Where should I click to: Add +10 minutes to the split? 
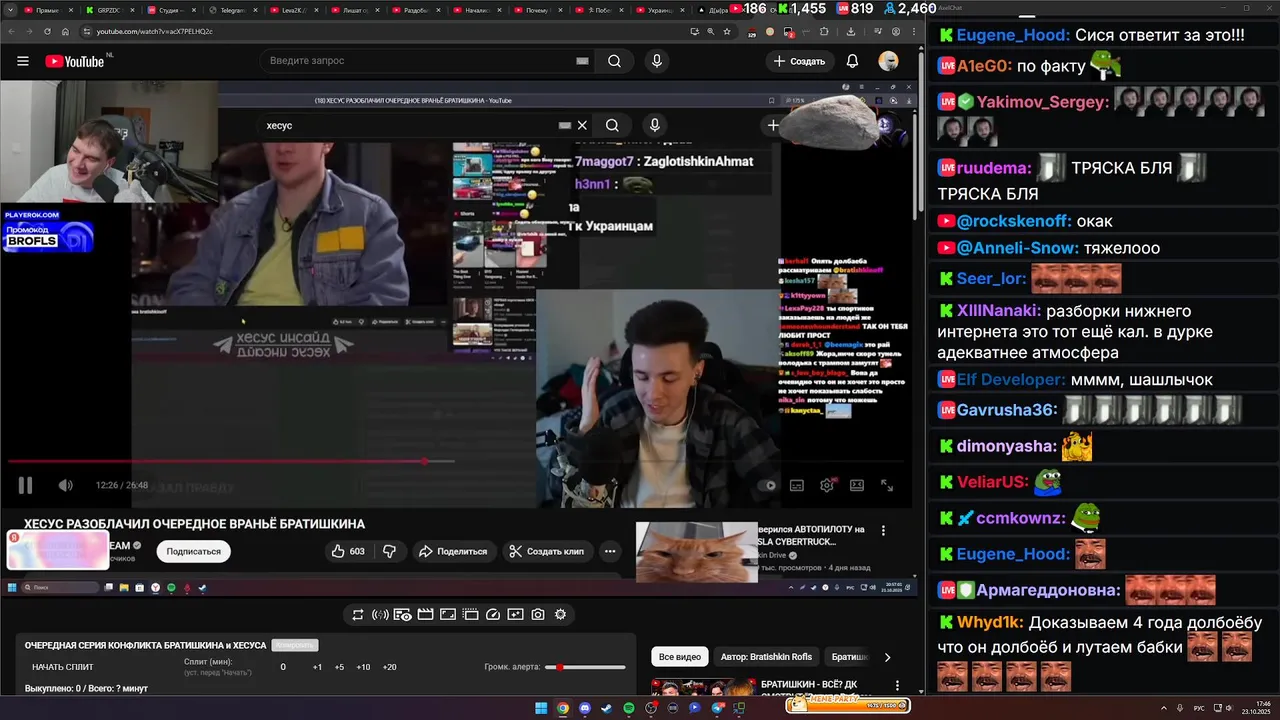click(363, 667)
